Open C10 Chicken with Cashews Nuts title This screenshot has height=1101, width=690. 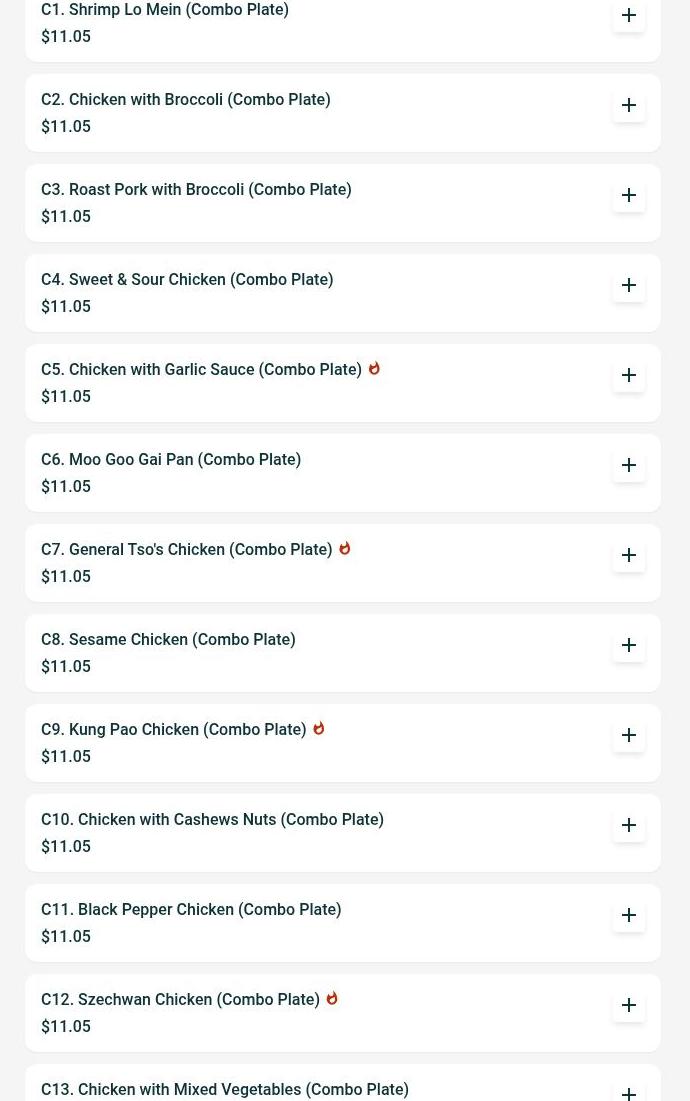coord(212,820)
